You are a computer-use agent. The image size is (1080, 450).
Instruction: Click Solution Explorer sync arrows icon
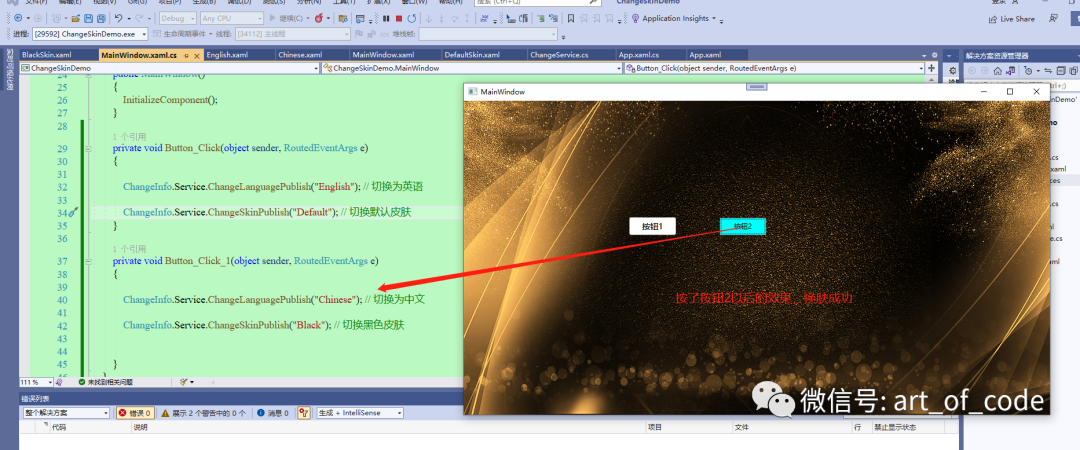(1049, 70)
